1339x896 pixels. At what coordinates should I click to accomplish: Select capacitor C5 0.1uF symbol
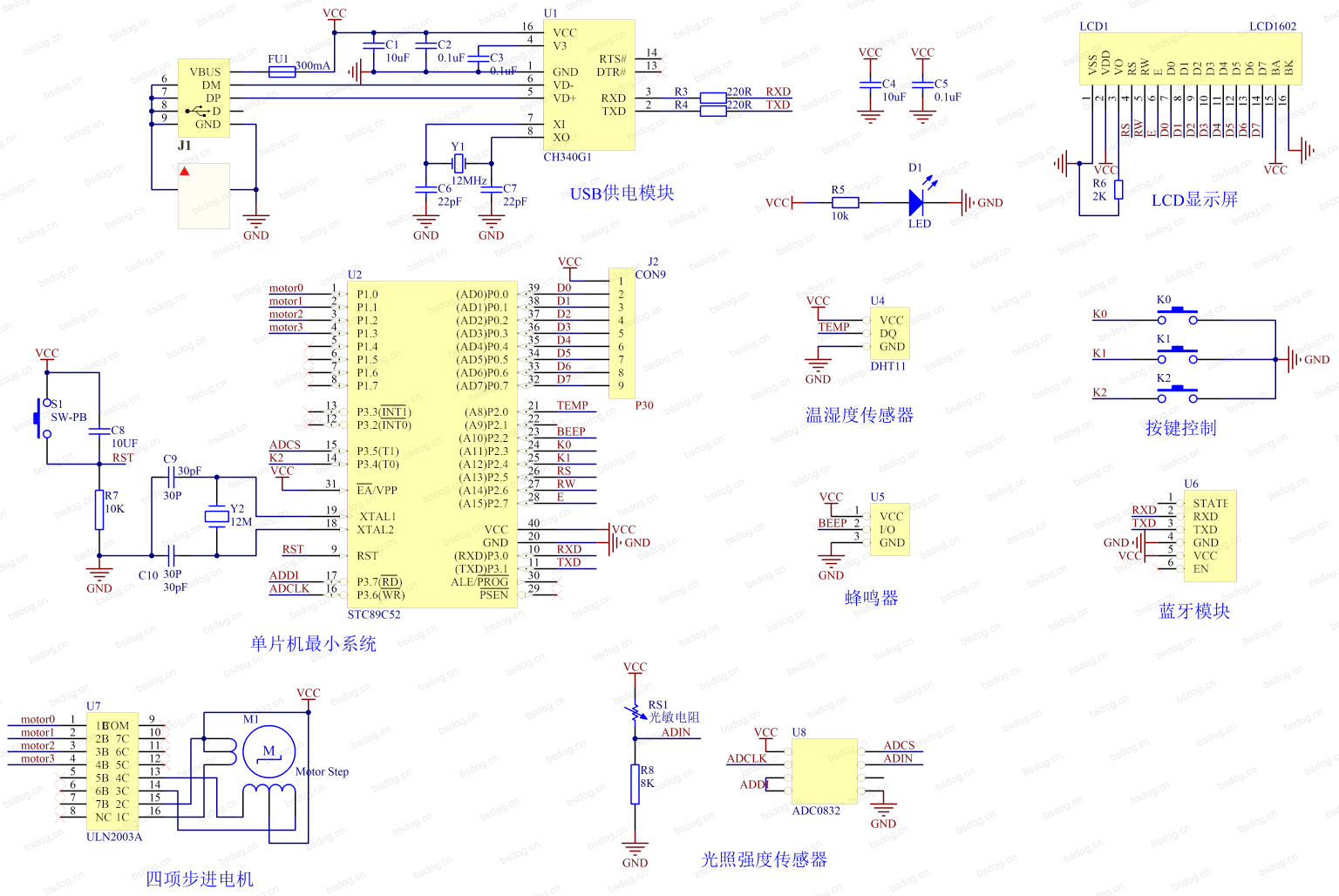coord(922,85)
